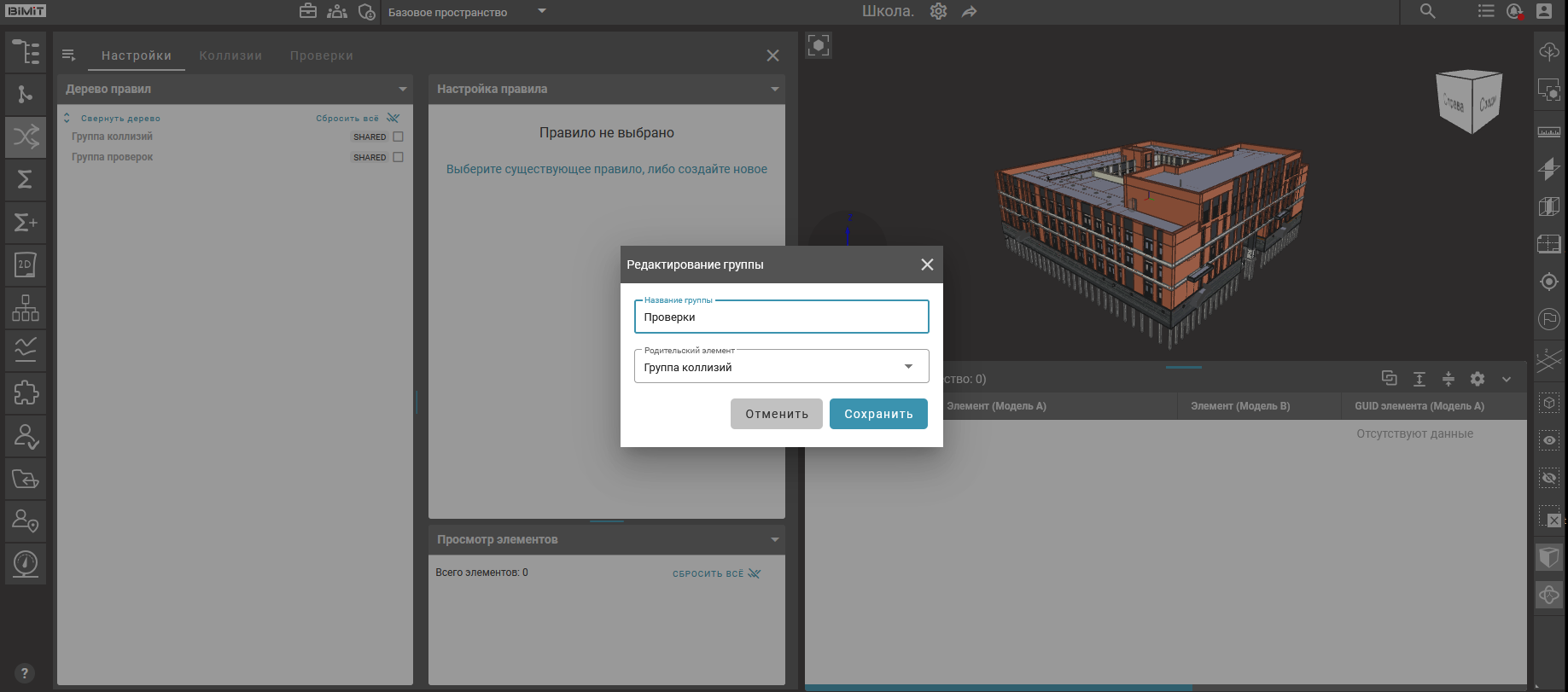1568x692 pixels.
Task: Toggle the hidden-eye visibility icon in right toolbar
Action: (x=1548, y=478)
